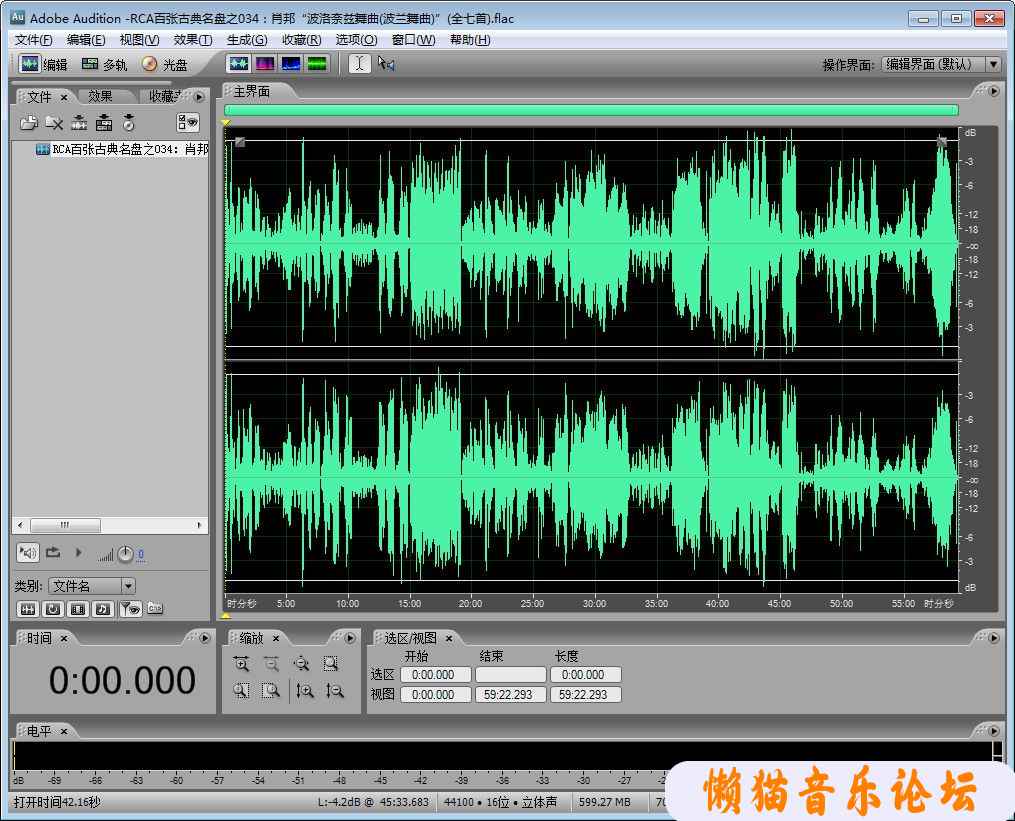Open the 选区/视图 panel options menu arrow
This screenshot has height=821, width=1015.
[994, 638]
